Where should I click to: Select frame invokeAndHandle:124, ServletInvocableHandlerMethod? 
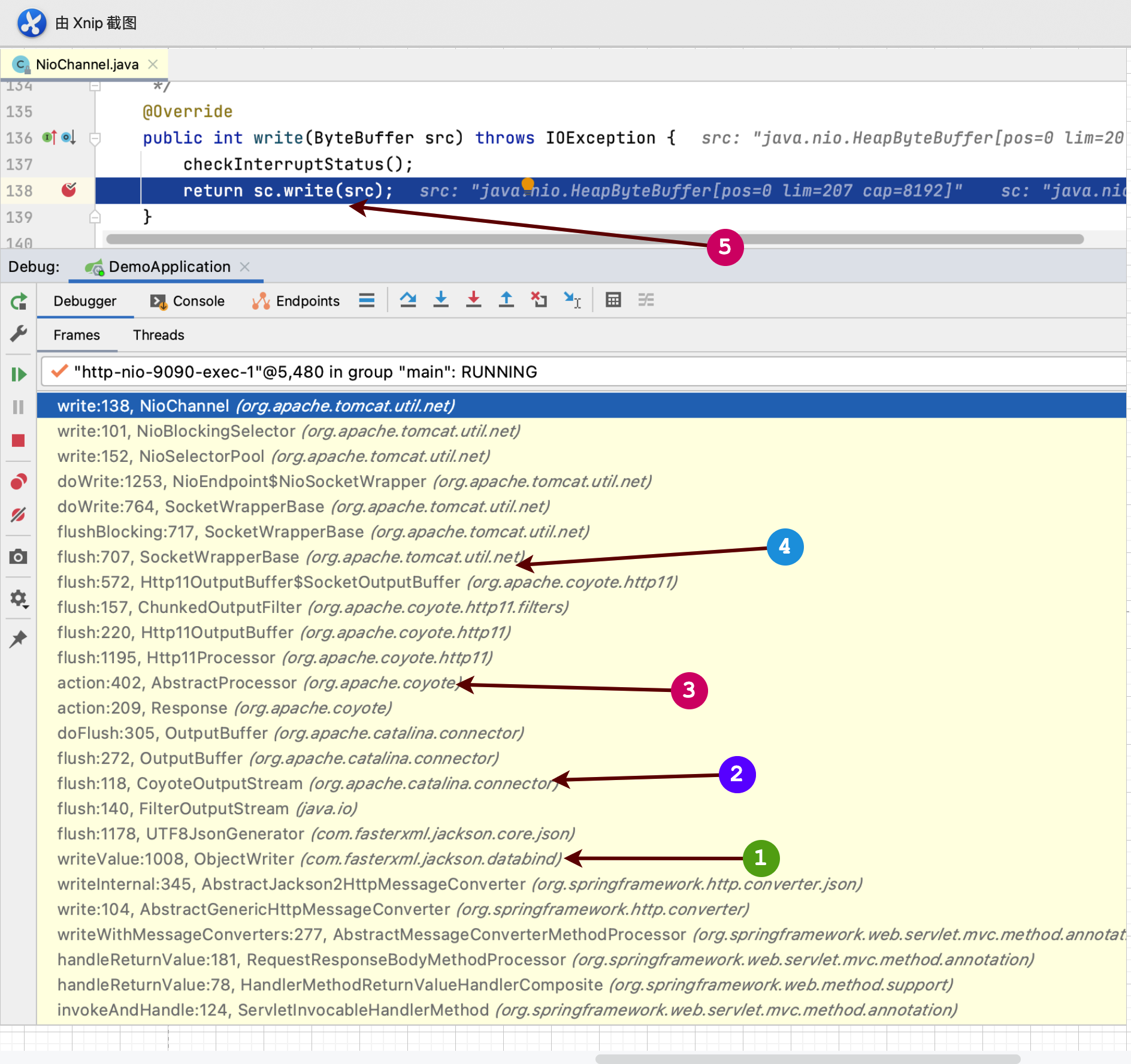coord(581,1009)
